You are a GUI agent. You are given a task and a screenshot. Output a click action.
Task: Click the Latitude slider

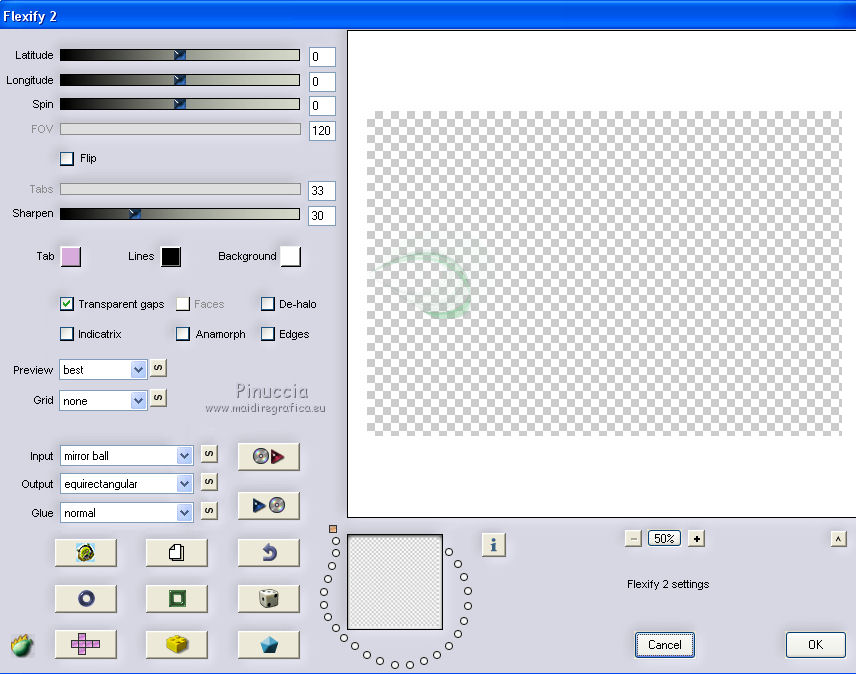click(180, 55)
